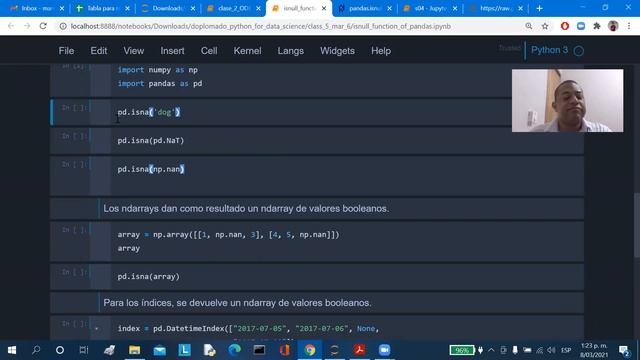
Task: Click the Python 3 kernel name
Action: [x=549, y=50]
